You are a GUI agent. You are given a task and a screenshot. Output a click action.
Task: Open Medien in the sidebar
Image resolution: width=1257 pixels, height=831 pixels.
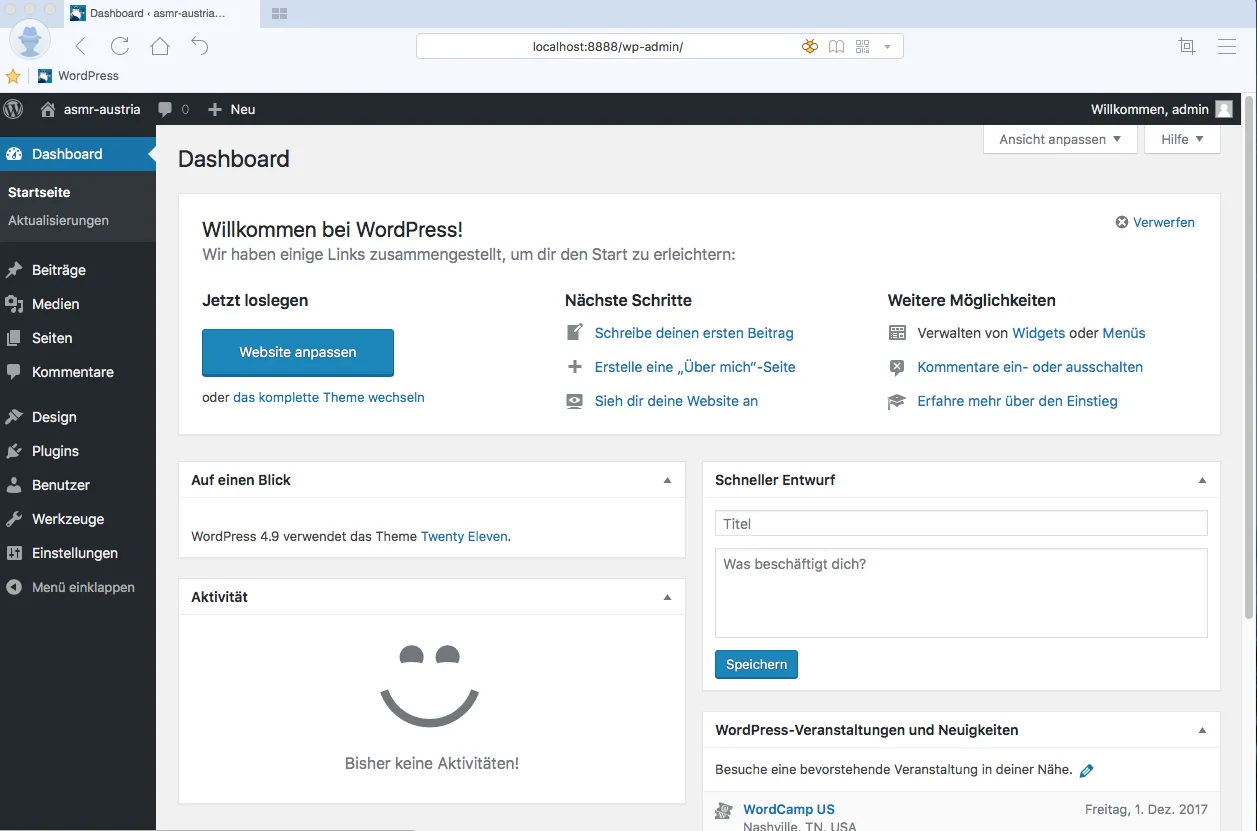click(77, 304)
